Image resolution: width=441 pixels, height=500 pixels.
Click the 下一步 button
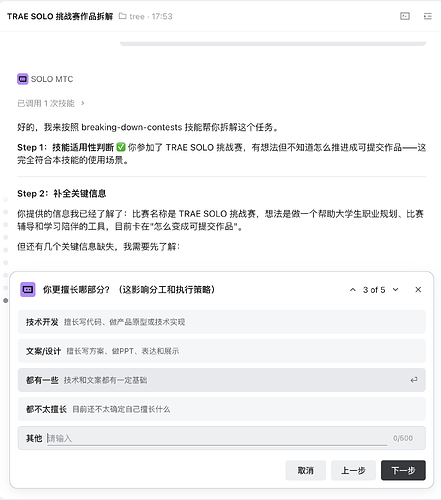click(403, 470)
